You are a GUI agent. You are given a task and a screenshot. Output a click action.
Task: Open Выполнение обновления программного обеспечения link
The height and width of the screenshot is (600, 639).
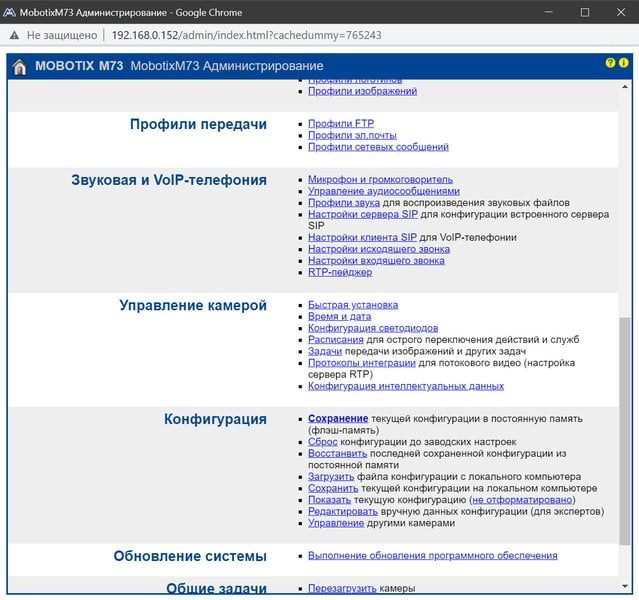point(432,556)
